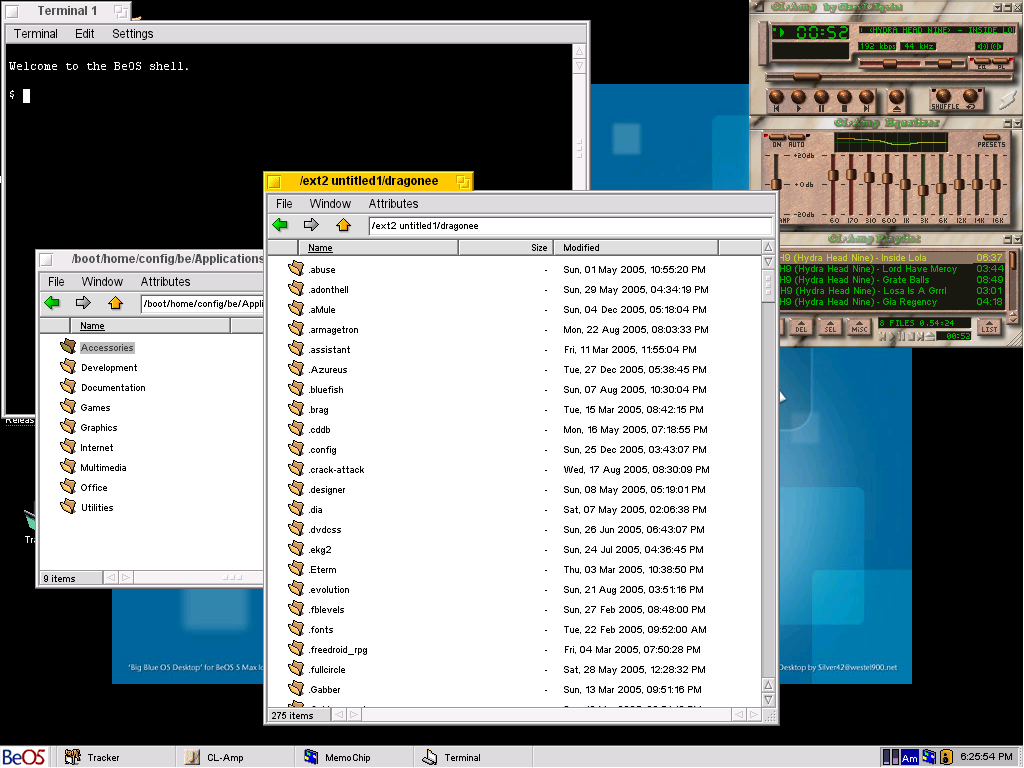Select the Accessories folder icon
This screenshot has height=768, width=1024.
tap(68, 346)
